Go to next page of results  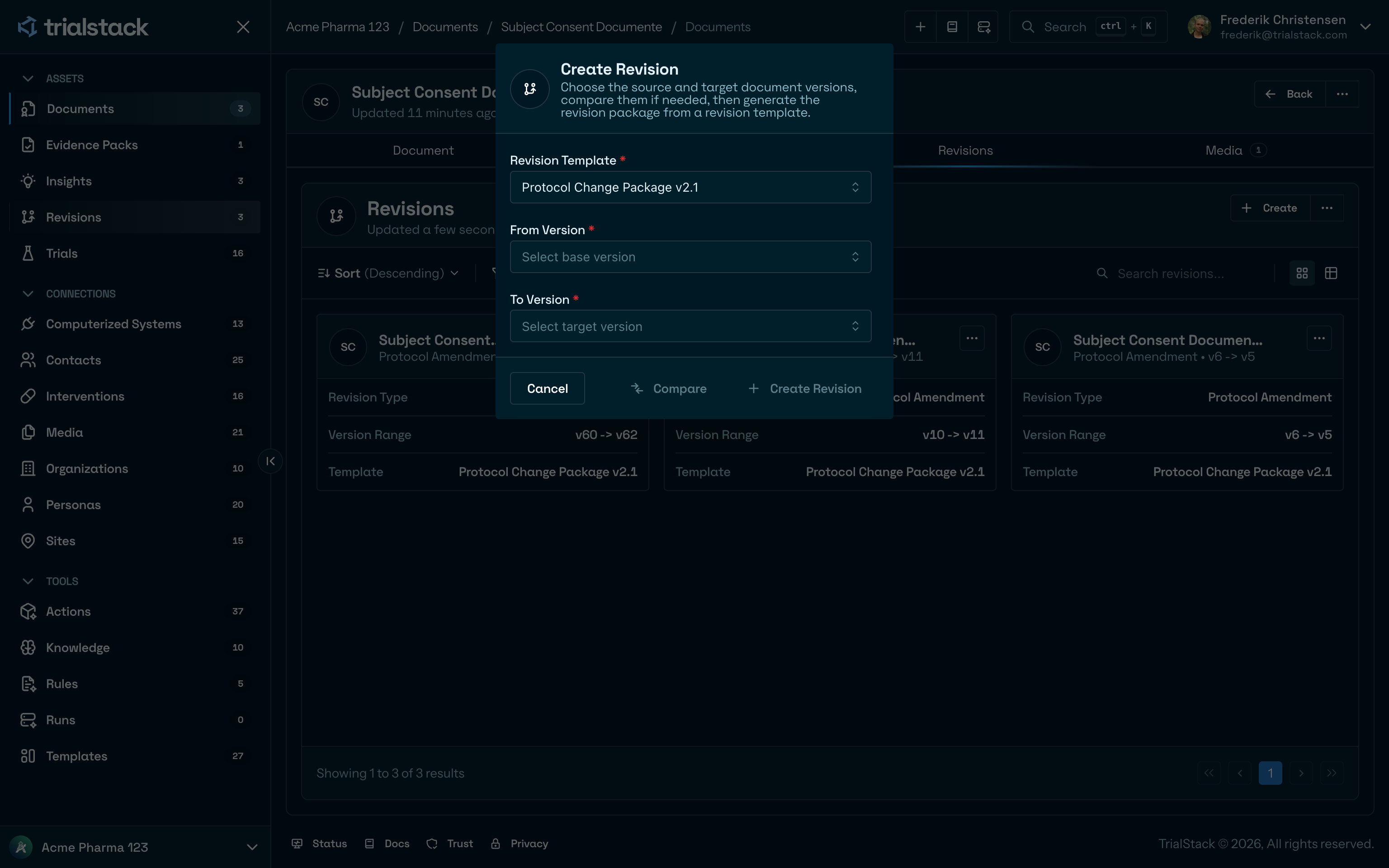[x=1301, y=773]
